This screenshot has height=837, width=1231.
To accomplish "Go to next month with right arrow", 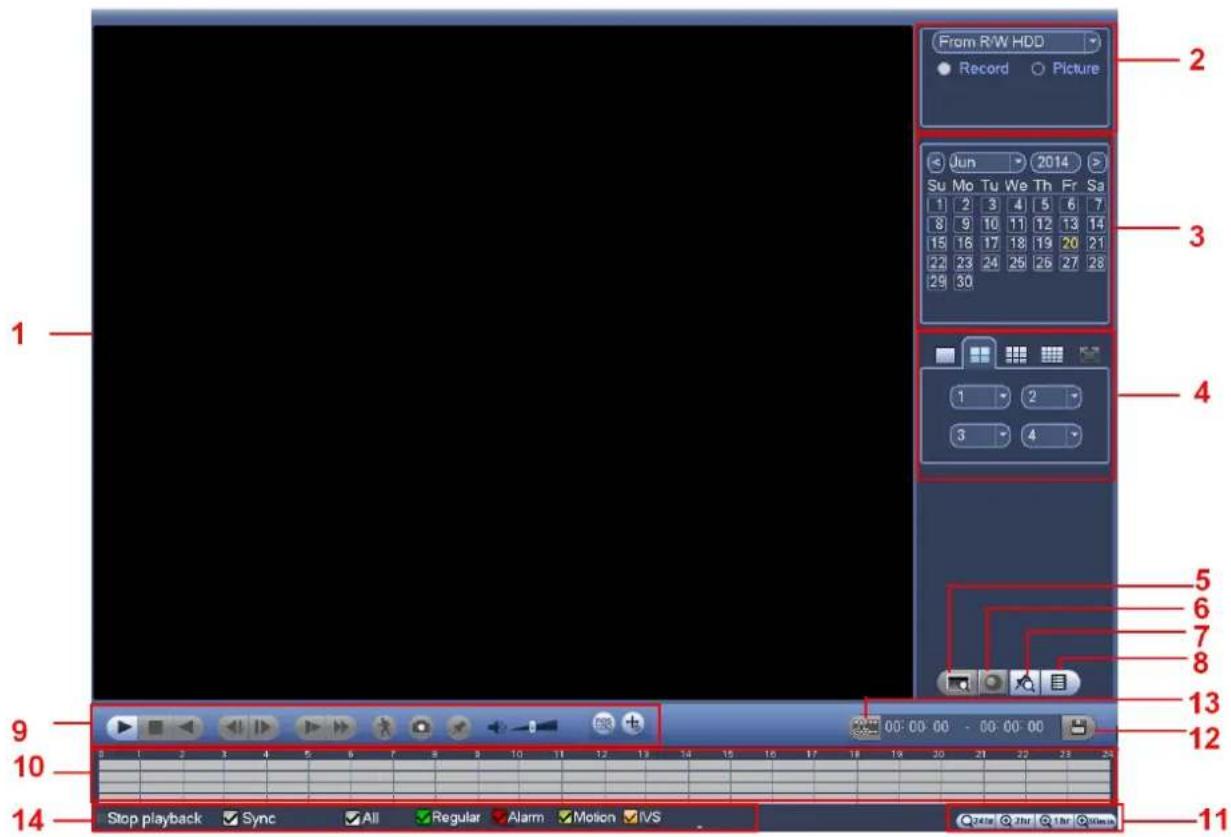I will tap(1097, 160).
